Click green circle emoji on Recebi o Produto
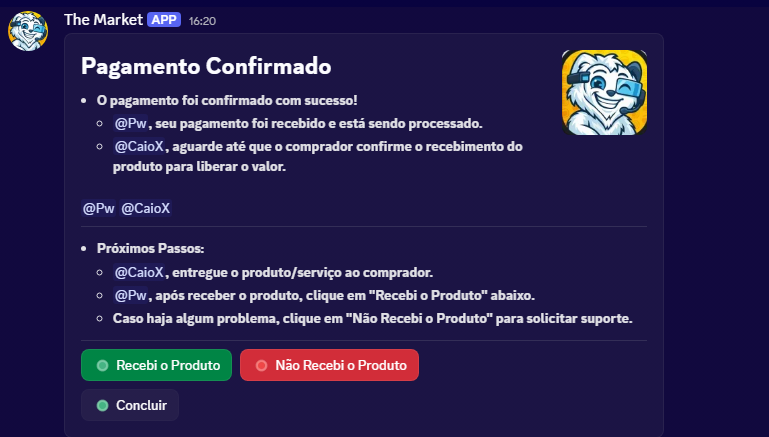The width and height of the screenshot is (769, 437). [x=102, y=366]
